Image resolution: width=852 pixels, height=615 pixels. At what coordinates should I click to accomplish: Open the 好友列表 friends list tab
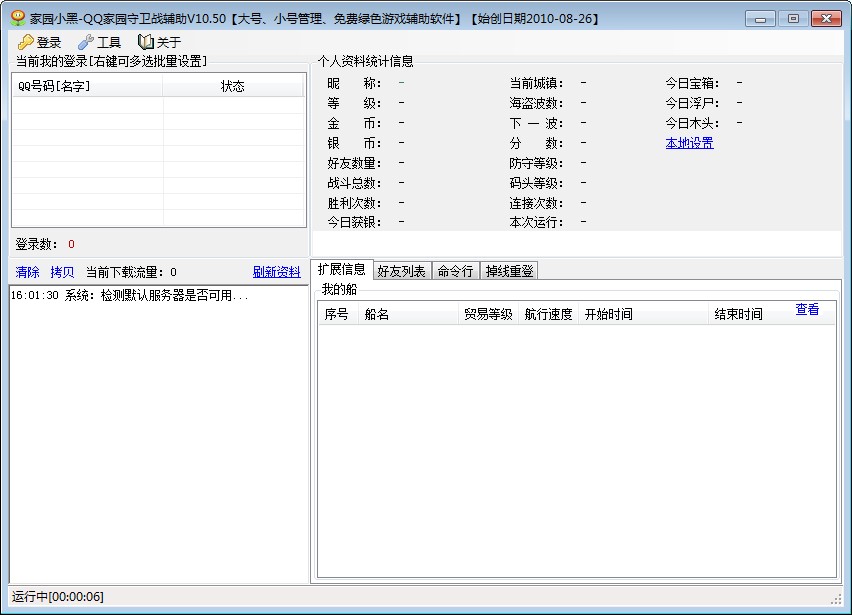coord(400,269)
